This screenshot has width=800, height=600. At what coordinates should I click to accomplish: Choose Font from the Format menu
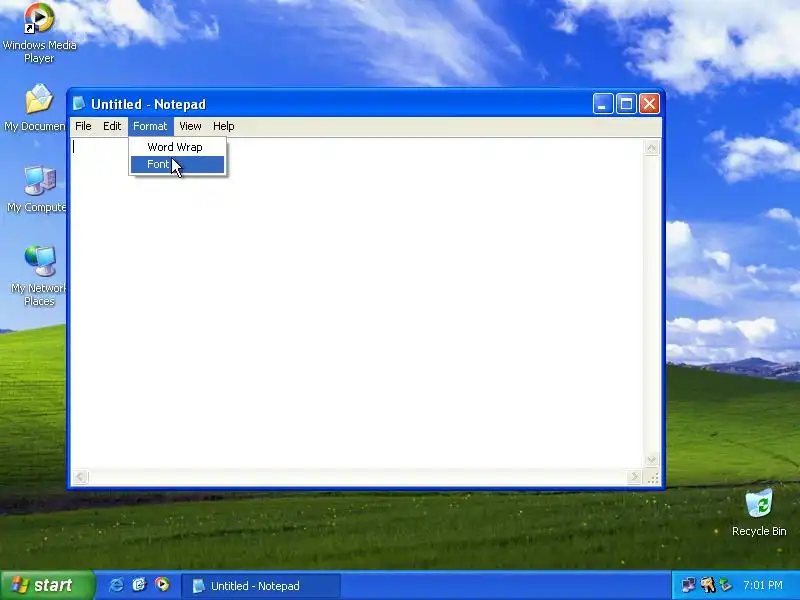[177, 164]
